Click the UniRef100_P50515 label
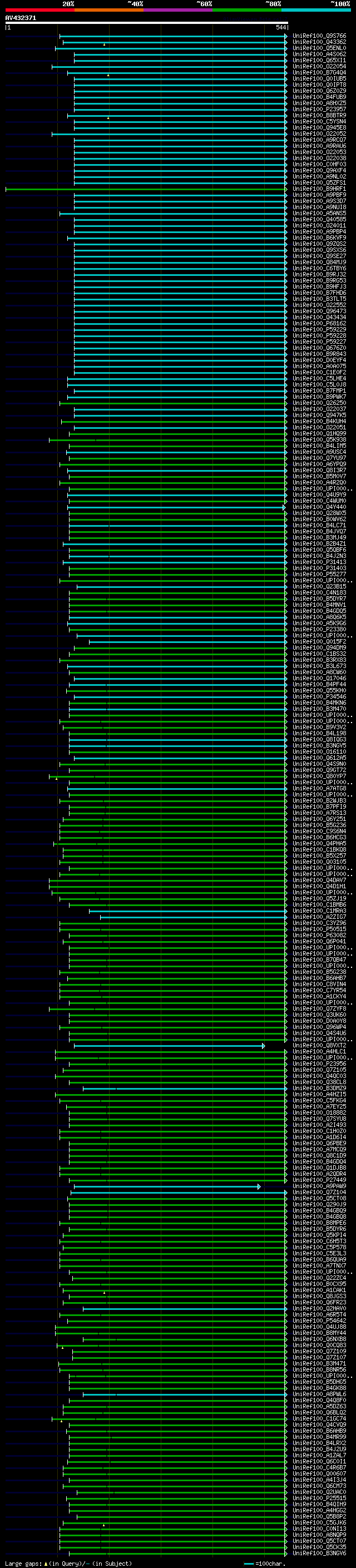 point(319,929)
